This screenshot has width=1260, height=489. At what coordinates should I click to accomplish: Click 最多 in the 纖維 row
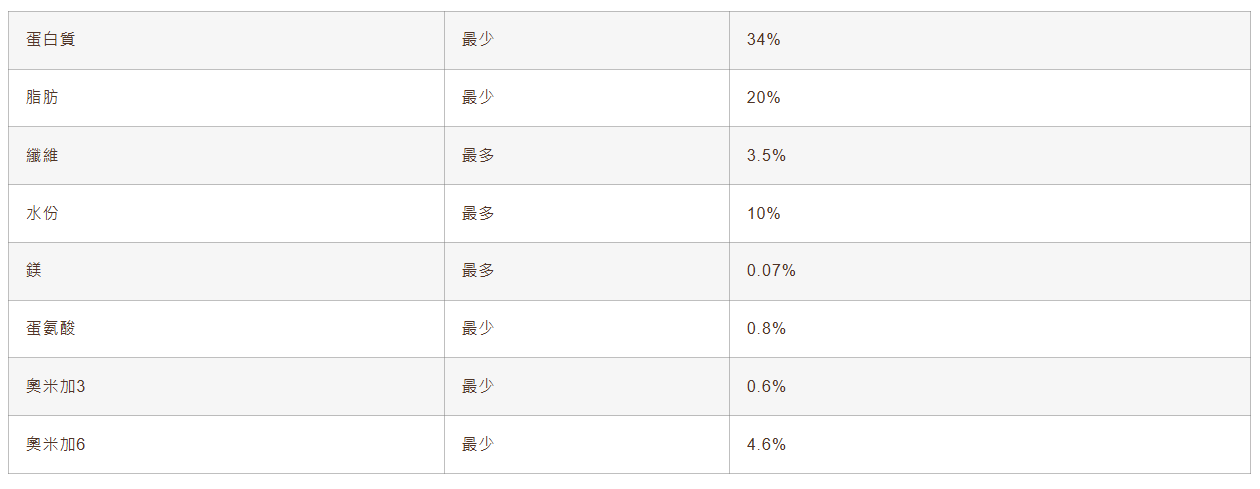[478, 156]
